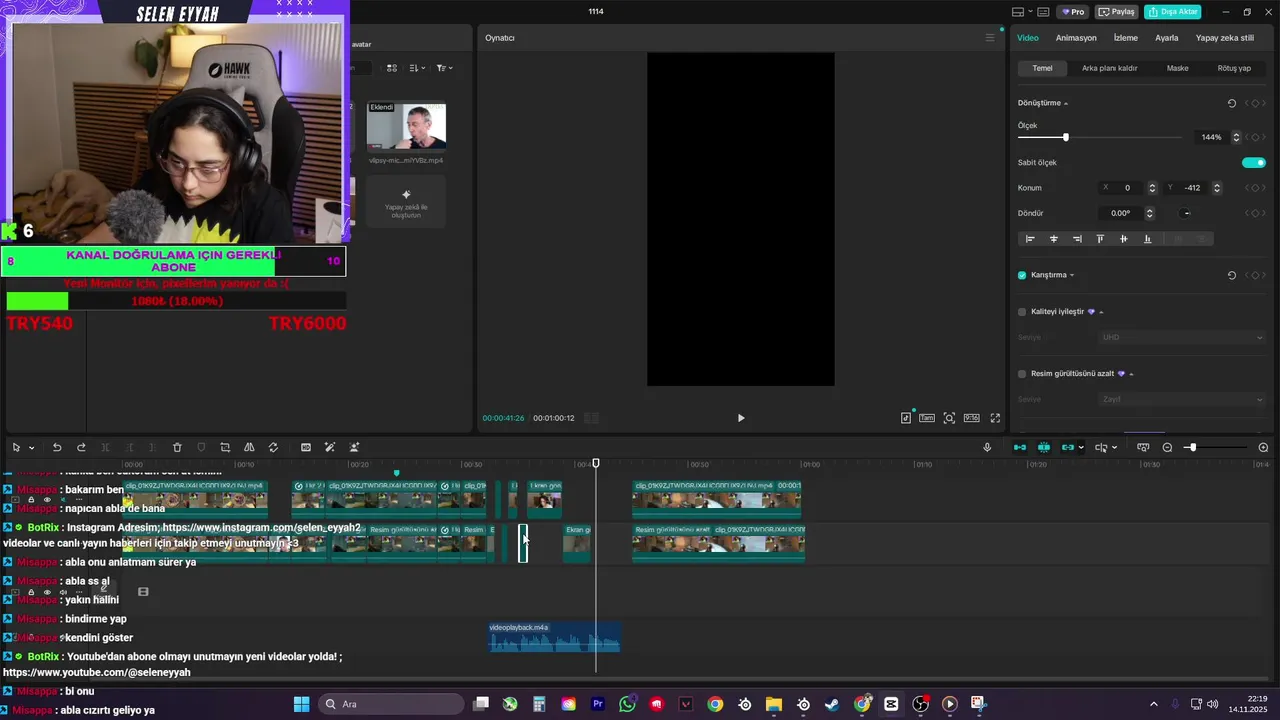Viewport: 1280px width, 720px height.
Task: Toggle auto snapping in the timeline
Action: (1044, 447)
